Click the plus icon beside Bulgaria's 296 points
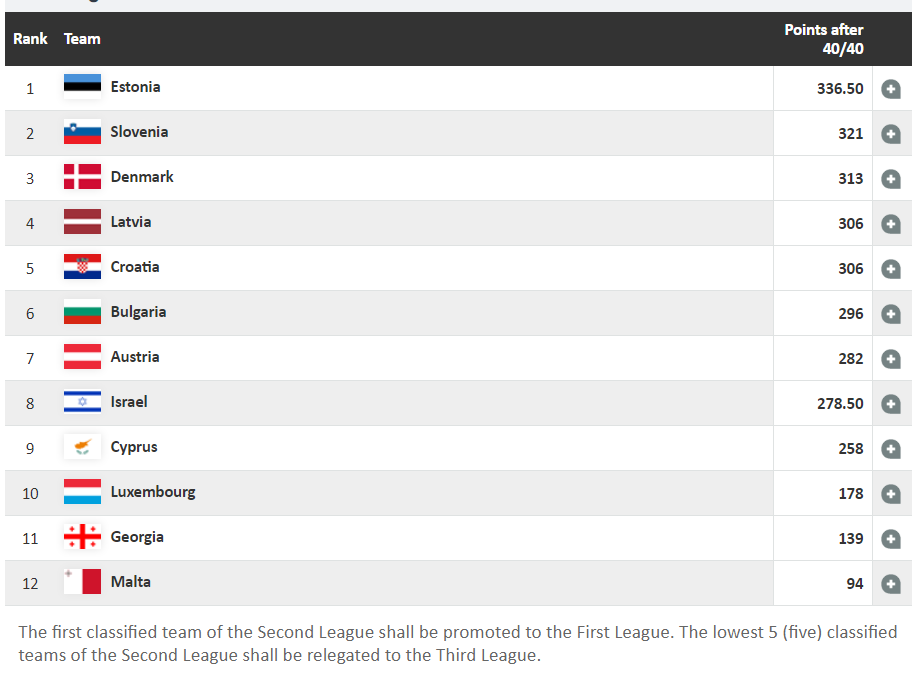Viewport: 924px width, 673px height. click(890, 314)
